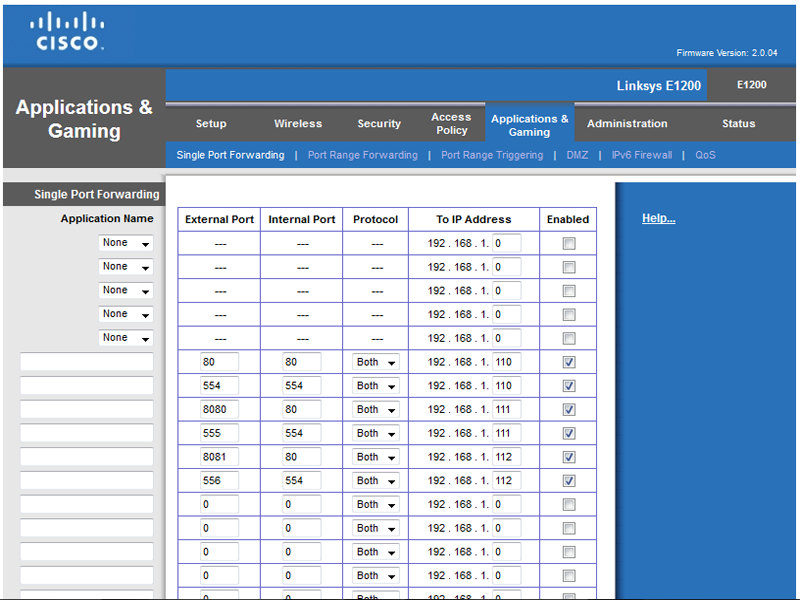800x600 pixels.
Task: Switch to the Wireless tab
Action: coord(298,123)
